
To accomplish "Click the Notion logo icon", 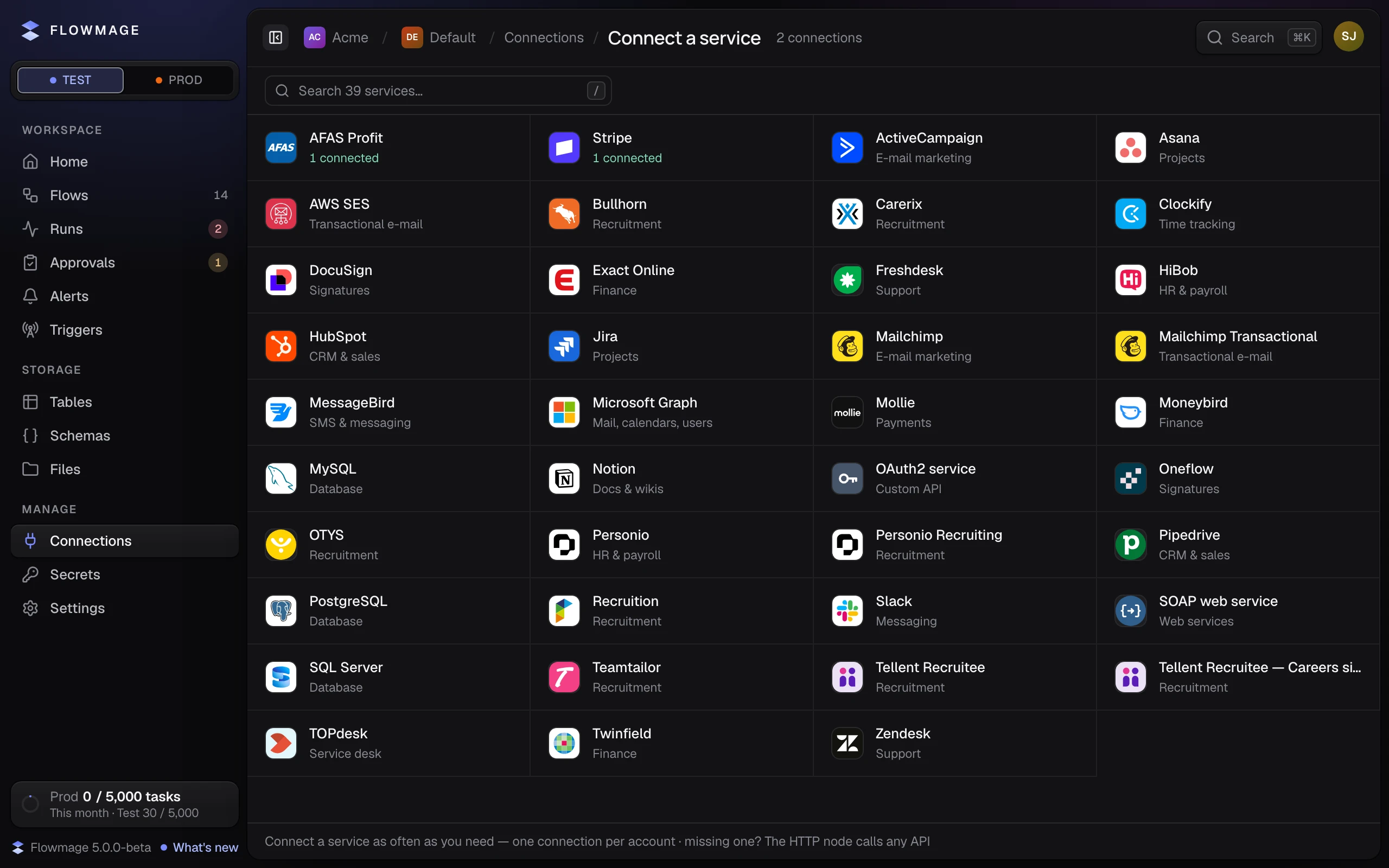I will [564, 478].
